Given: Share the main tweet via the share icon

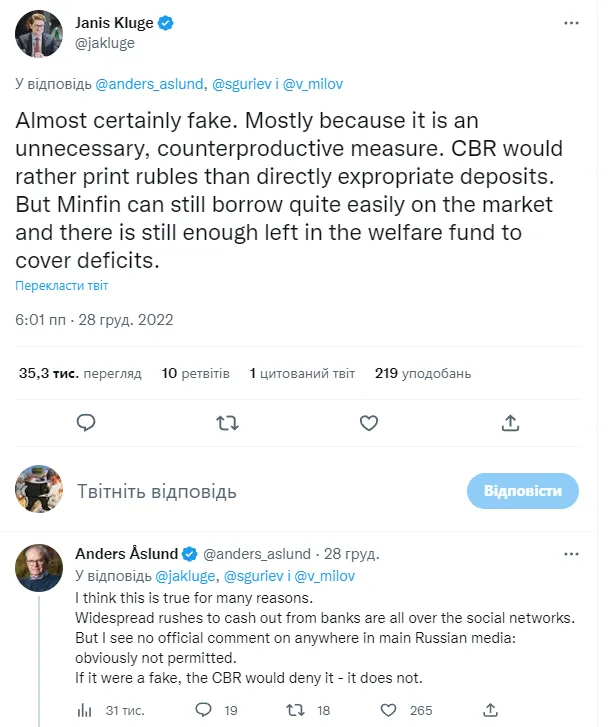Looking at the screenshot, I should pyautogui.click(x=510, y=423).
